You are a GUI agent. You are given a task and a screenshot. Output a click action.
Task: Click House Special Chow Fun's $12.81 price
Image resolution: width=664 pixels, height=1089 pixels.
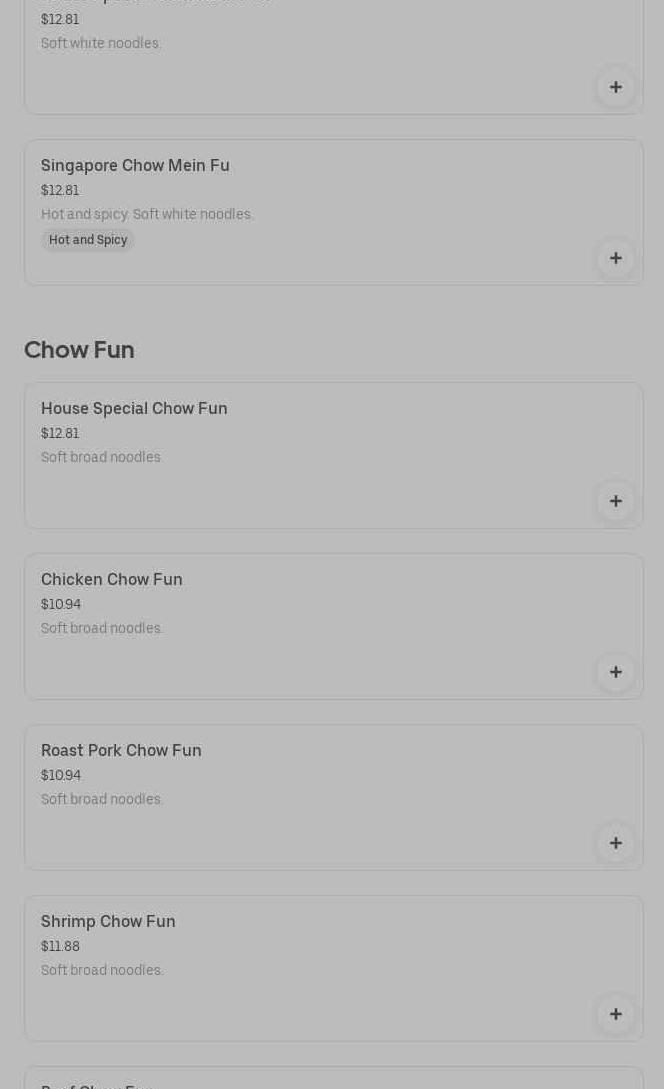(x=60, y=434)
